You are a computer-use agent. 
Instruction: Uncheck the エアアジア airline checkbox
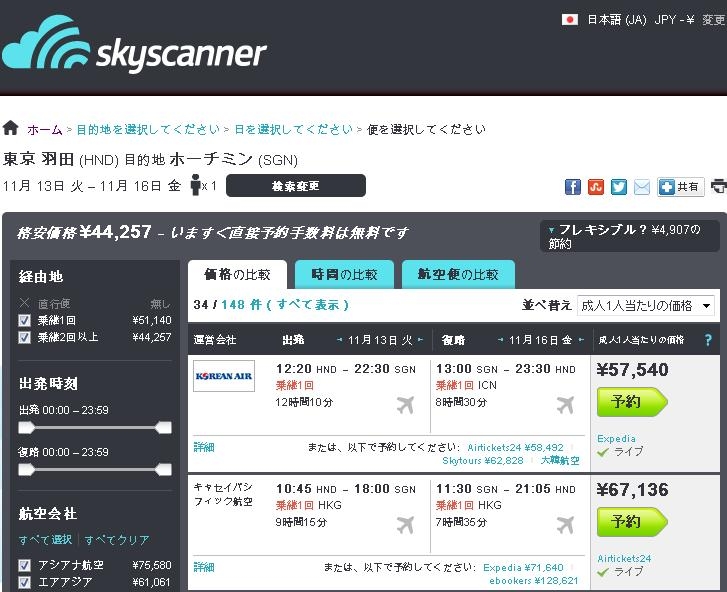coord(24,582)
